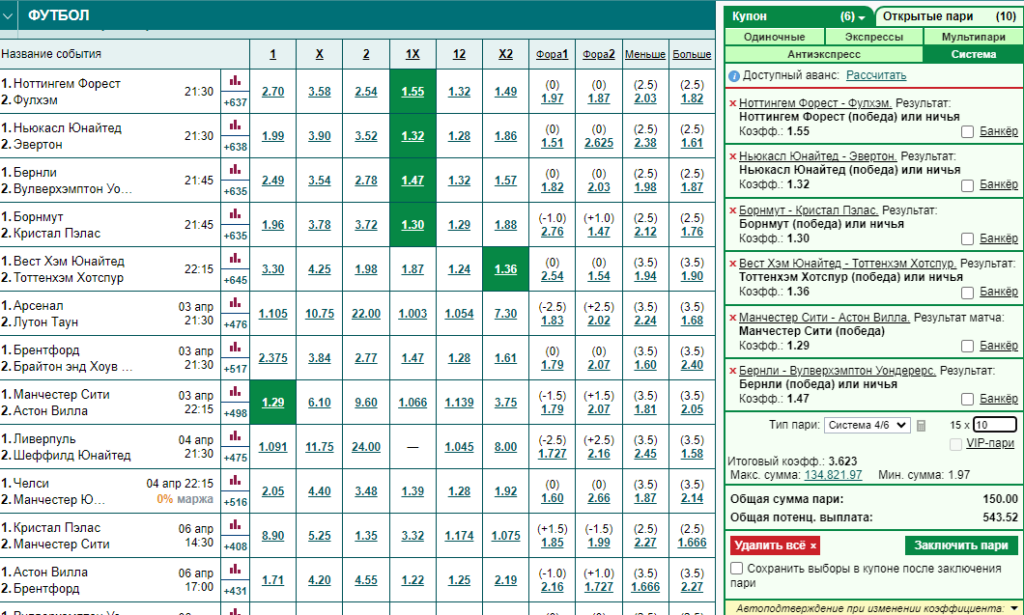This screenshot has height=615, width=1024.
Task: Toggle Банкер for Newcastle United – Everton
Action: click(967, 185)
